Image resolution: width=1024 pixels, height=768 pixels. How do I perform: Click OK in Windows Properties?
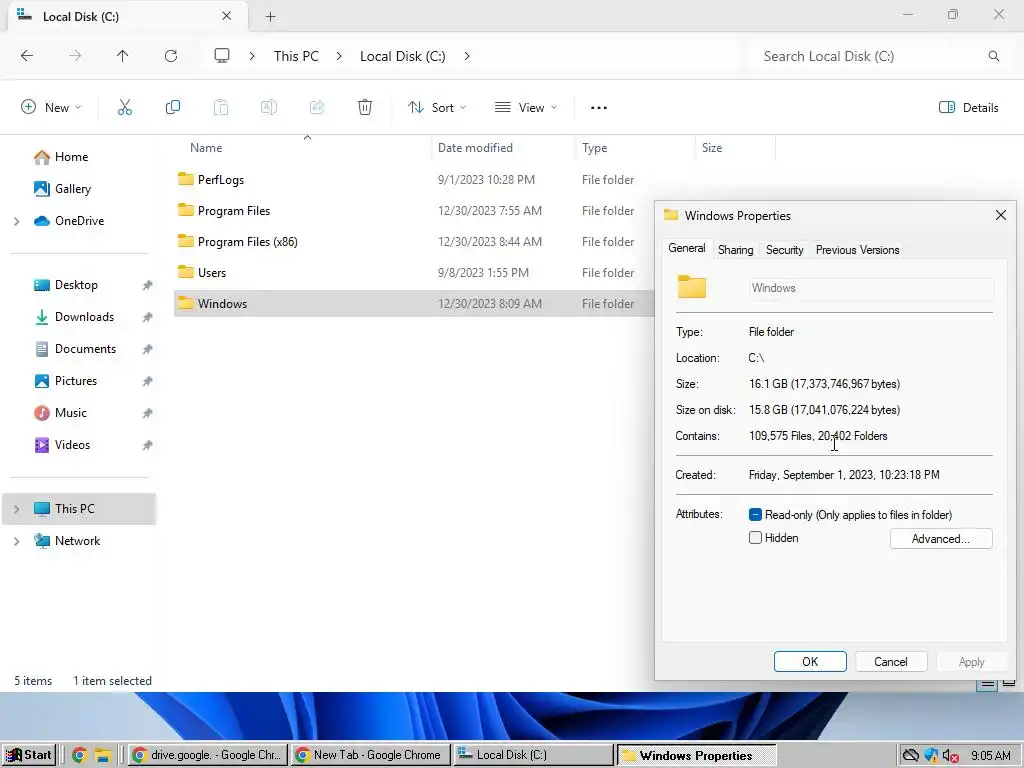pyautogui.click(x=810, y=662)
